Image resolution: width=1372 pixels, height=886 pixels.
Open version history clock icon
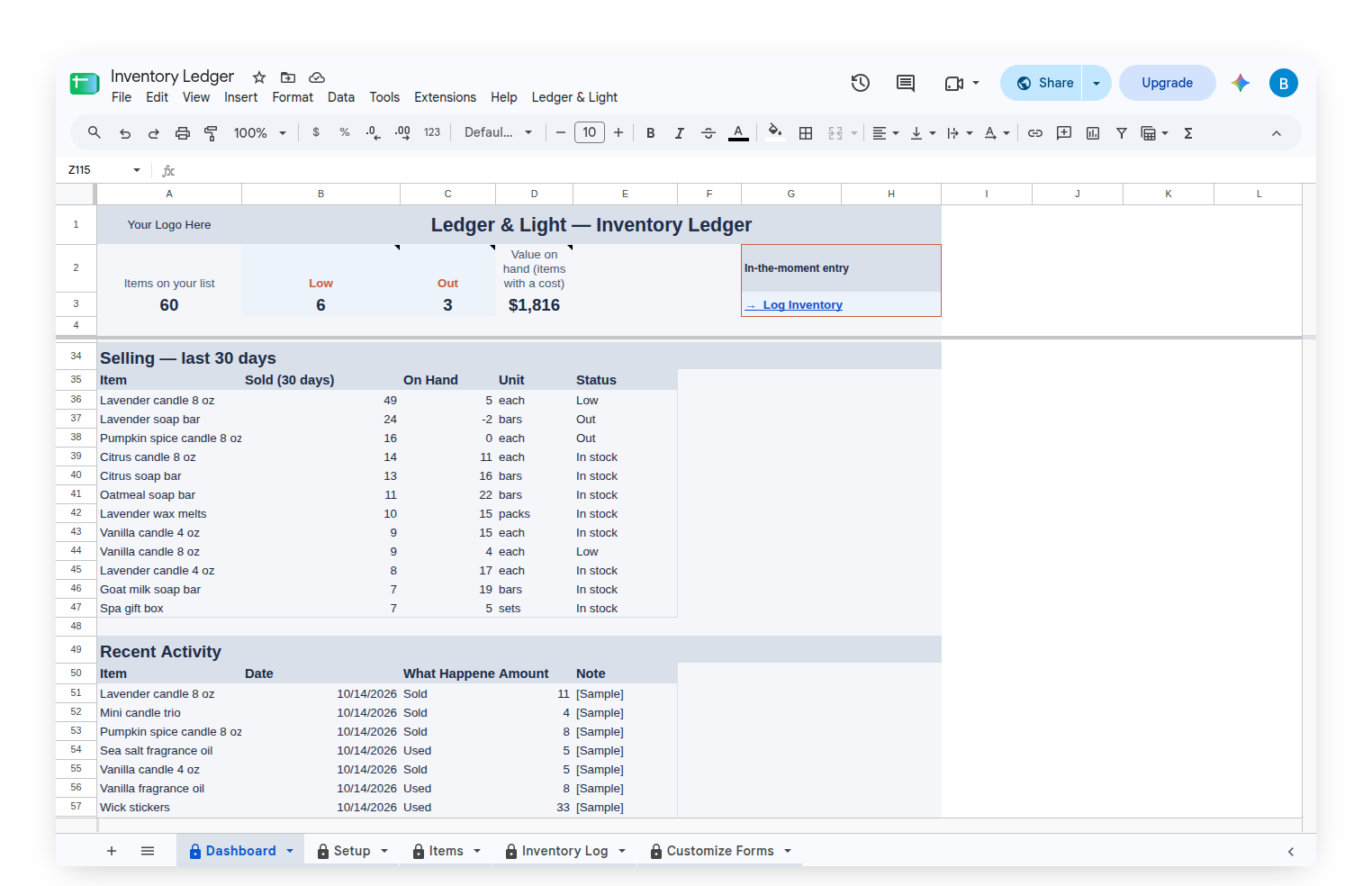(x=861, y=83)
